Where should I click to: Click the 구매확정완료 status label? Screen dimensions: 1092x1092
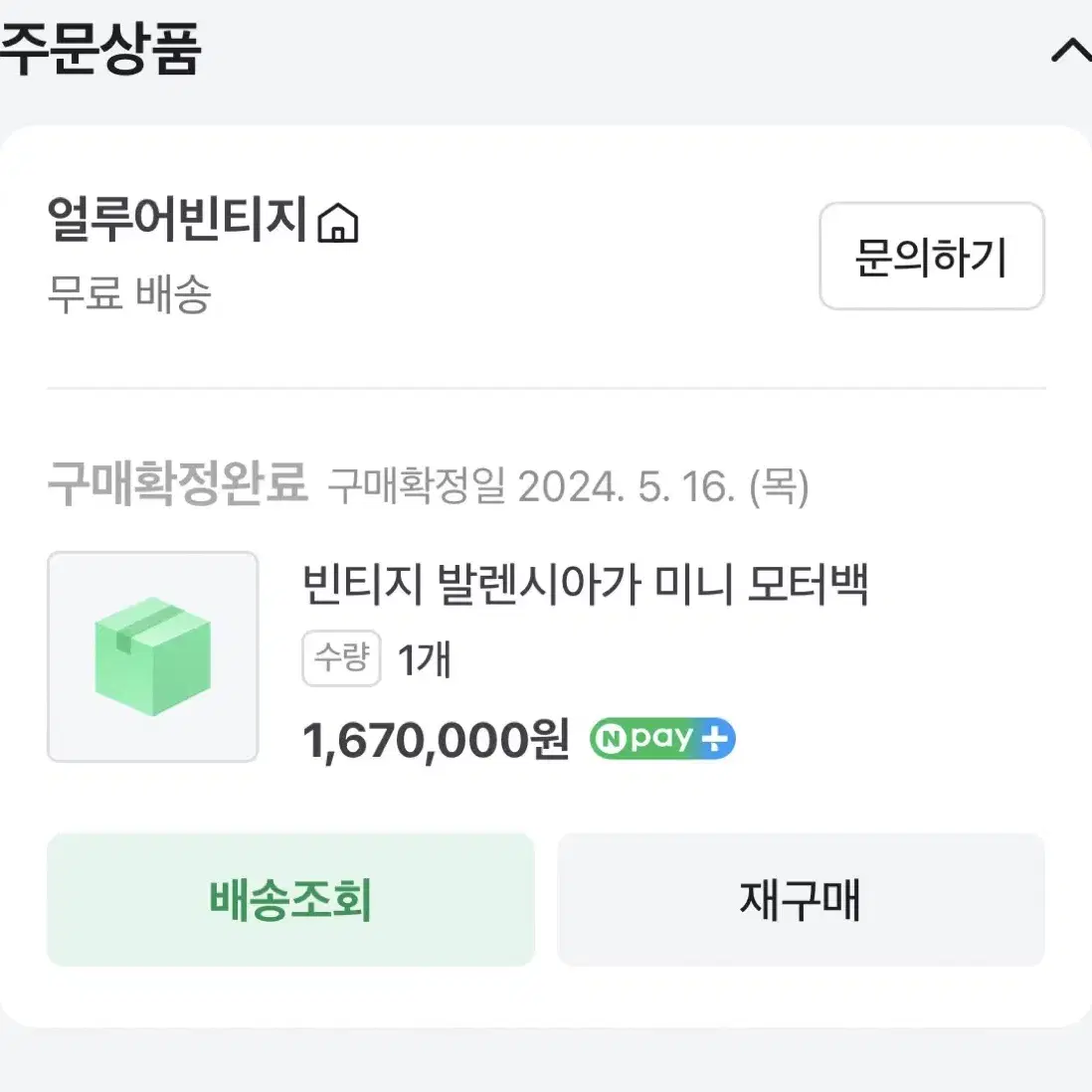(x=178, y=484)
